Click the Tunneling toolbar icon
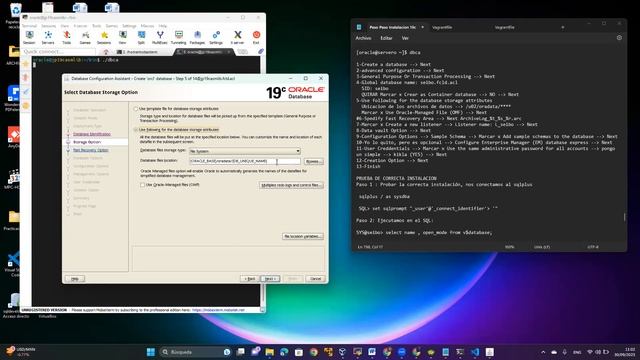The width and height of the screenshot is (640, 360). (178, 37)
